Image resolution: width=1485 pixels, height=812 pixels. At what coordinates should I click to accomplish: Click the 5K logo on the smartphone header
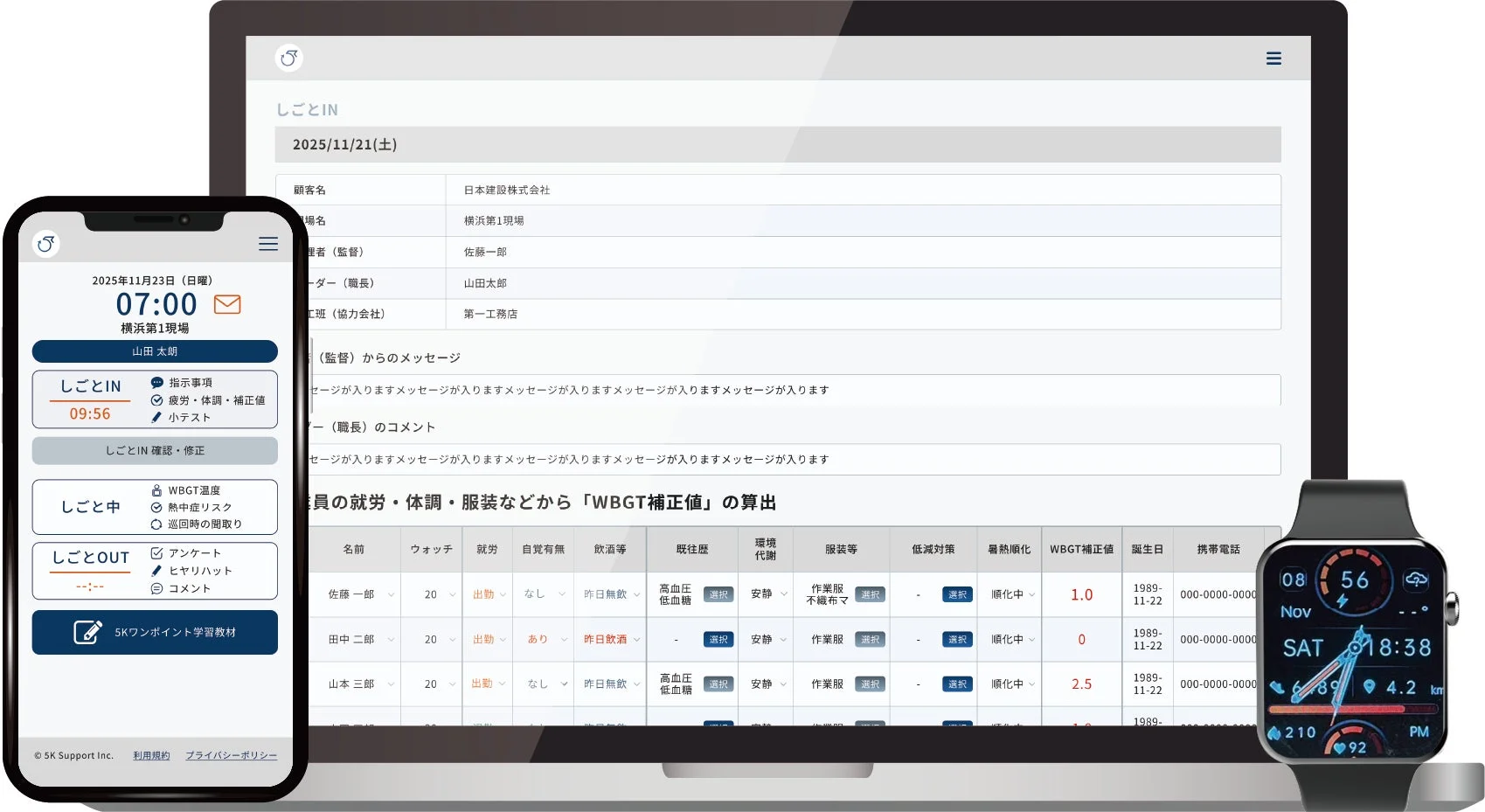(45, 244)
